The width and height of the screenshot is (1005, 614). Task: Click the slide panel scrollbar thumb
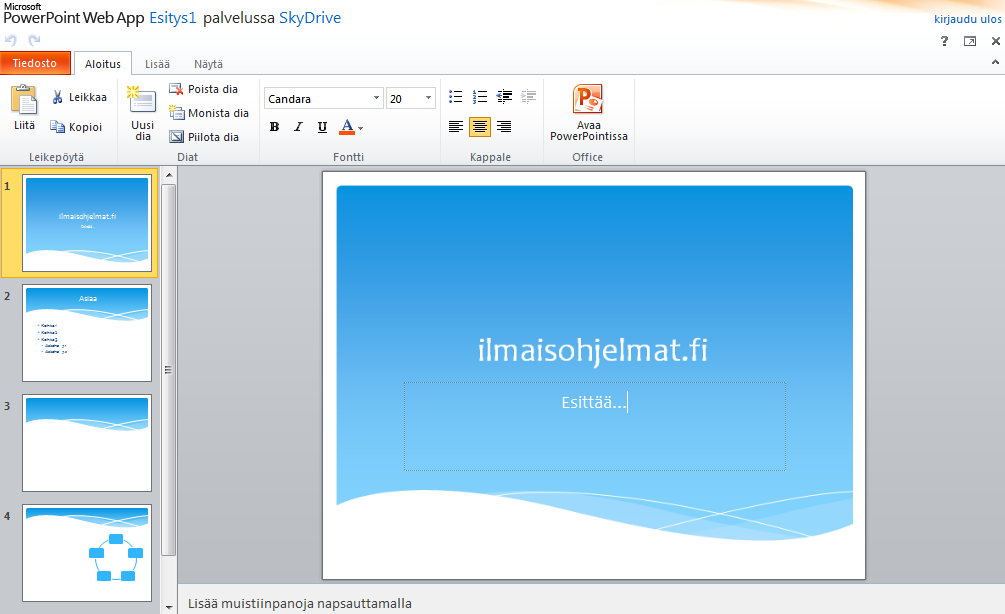coord(169,370)
